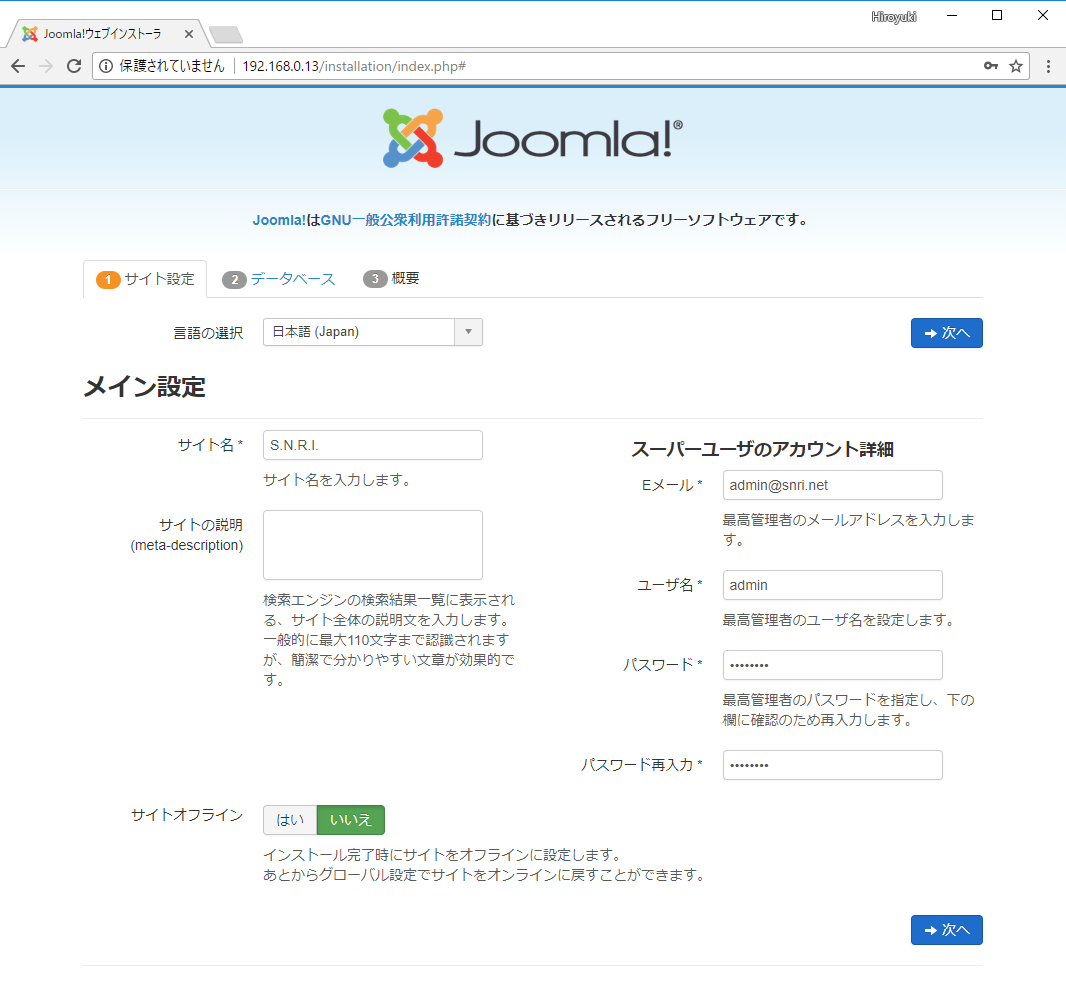Viewport: 1066px width, 989px height.
Task: Maximize the browser window
Action: point(997,16)
